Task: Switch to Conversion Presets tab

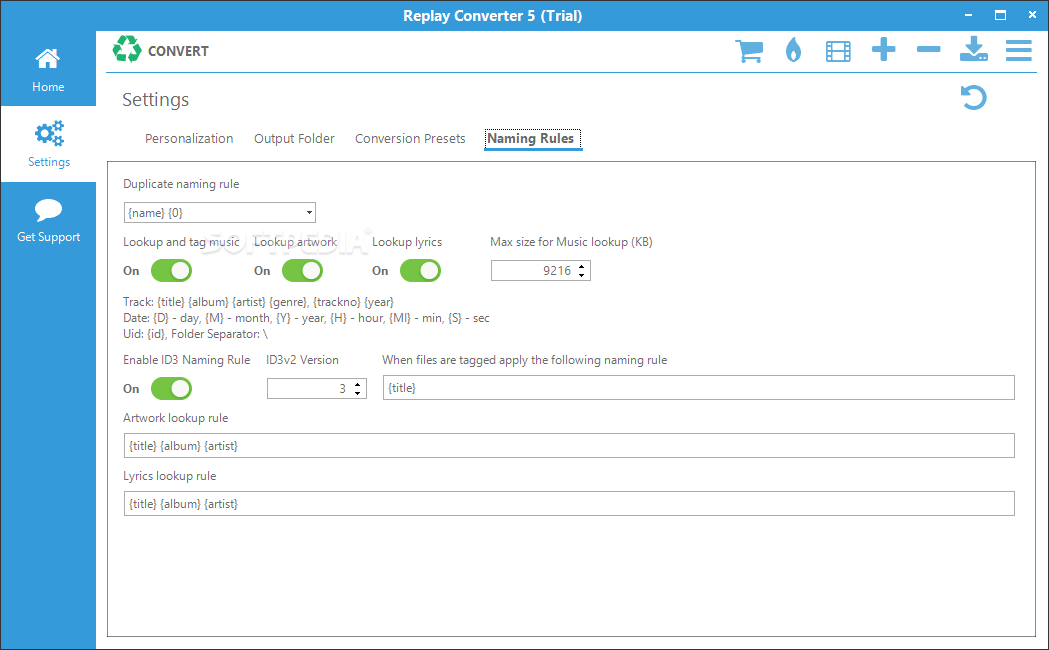Action: [410, 138]
